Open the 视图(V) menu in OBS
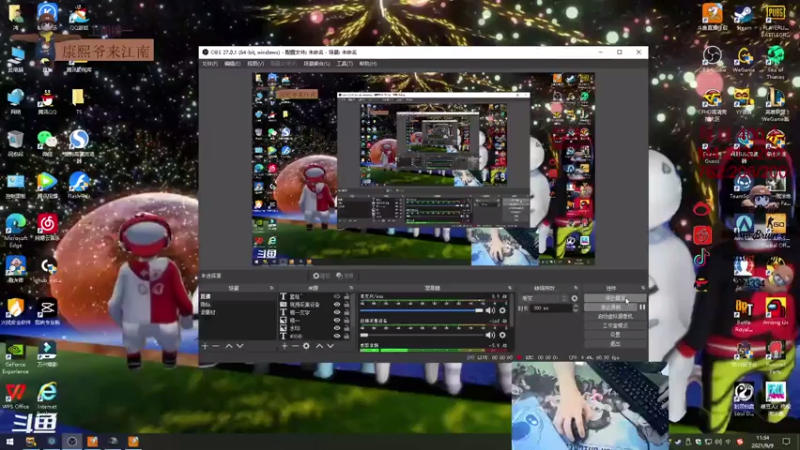Screen dimensions: 800x450 point(256,64)
